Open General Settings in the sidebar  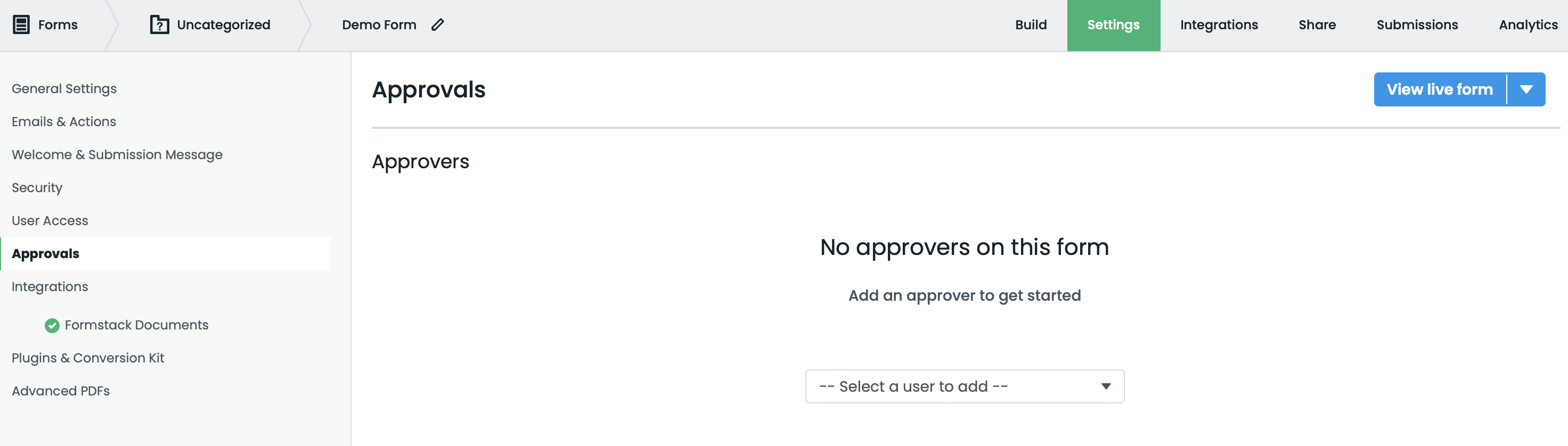pyautogui.click(x=64, y=89)
